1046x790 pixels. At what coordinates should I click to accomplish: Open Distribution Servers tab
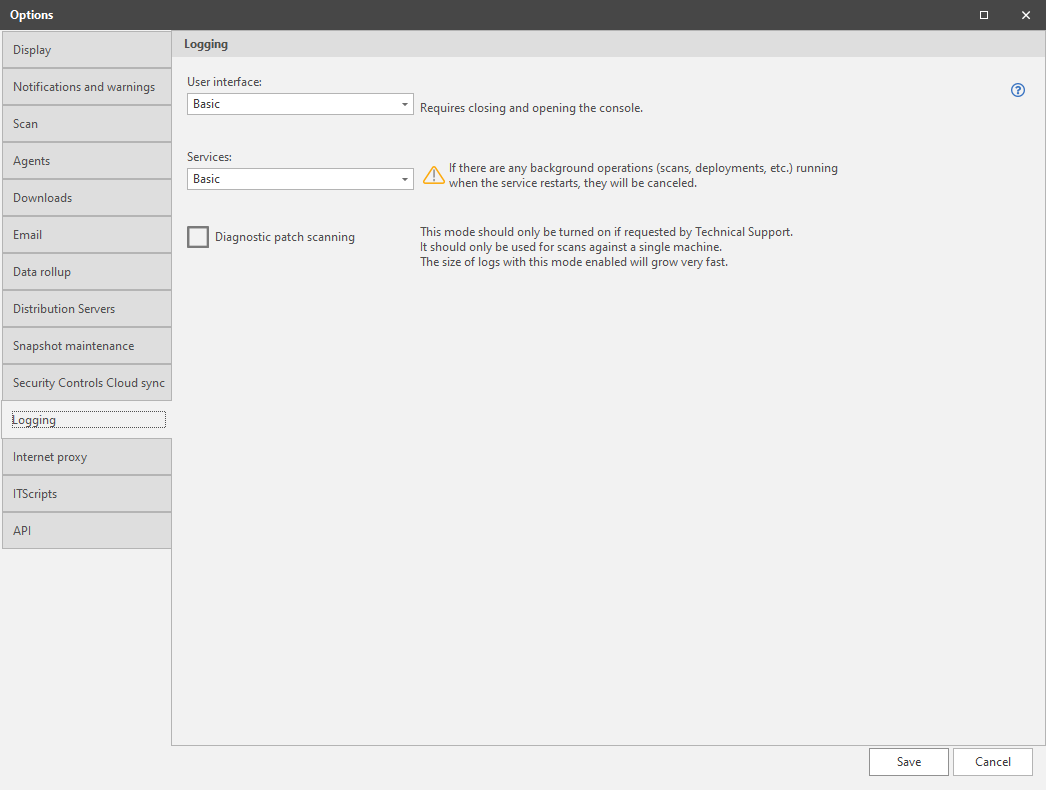(x=87, y=309)
